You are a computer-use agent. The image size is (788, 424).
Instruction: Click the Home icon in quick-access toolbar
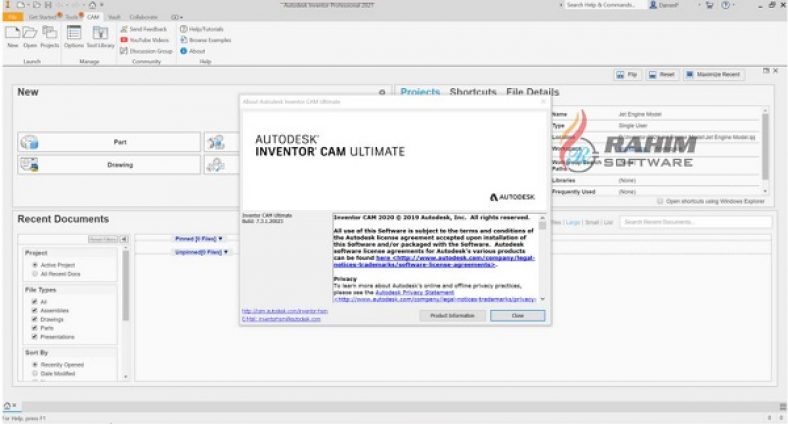pyautogui.click(x=92, y=5)
